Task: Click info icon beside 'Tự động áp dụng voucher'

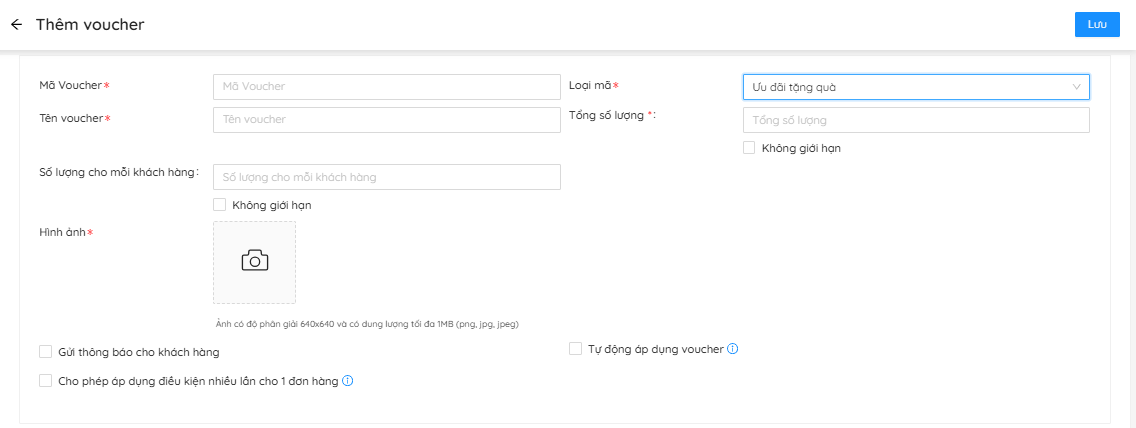Action: pyautogui.click(x=733, y=349)
